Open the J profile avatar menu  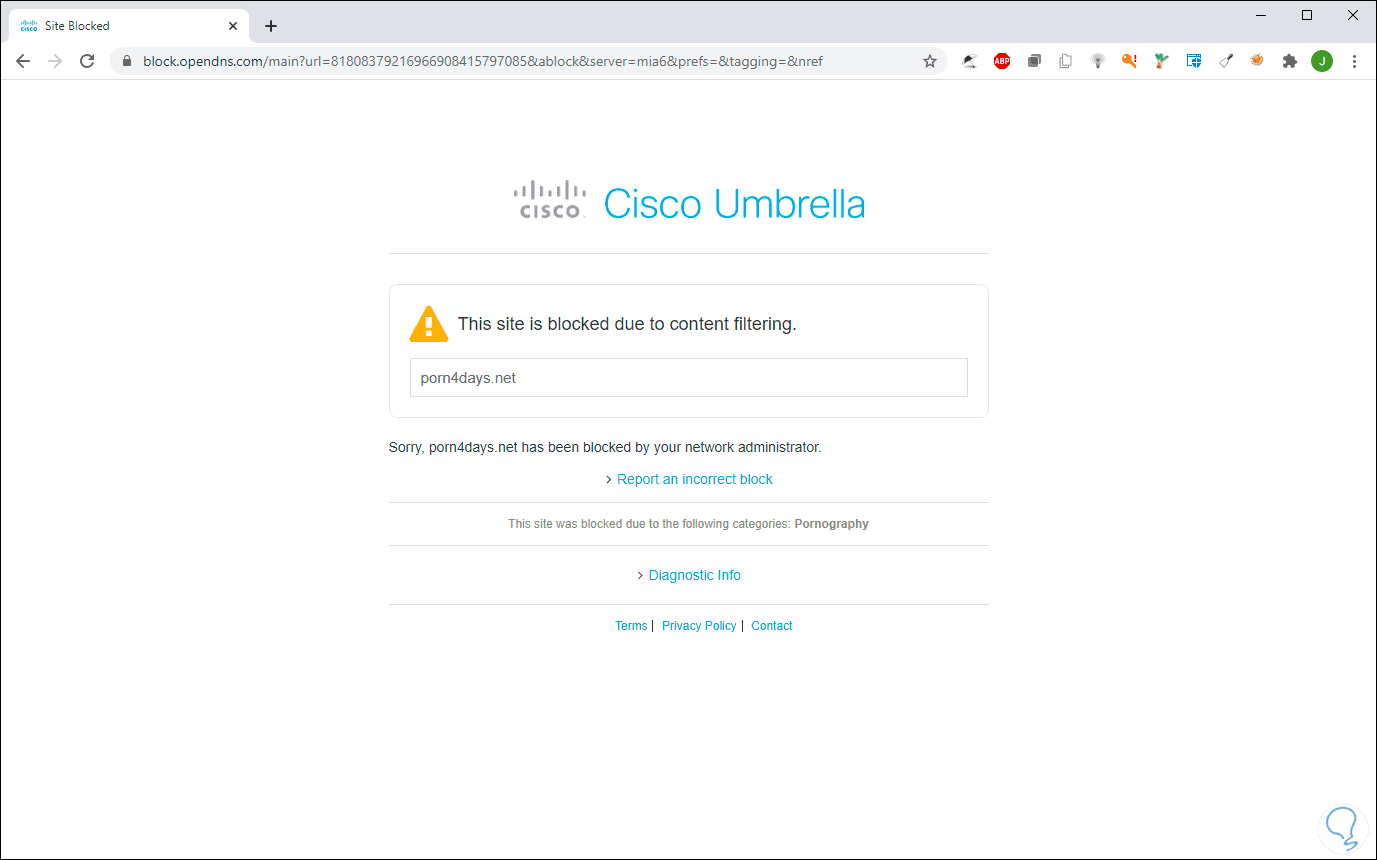tap(1322, 61)
